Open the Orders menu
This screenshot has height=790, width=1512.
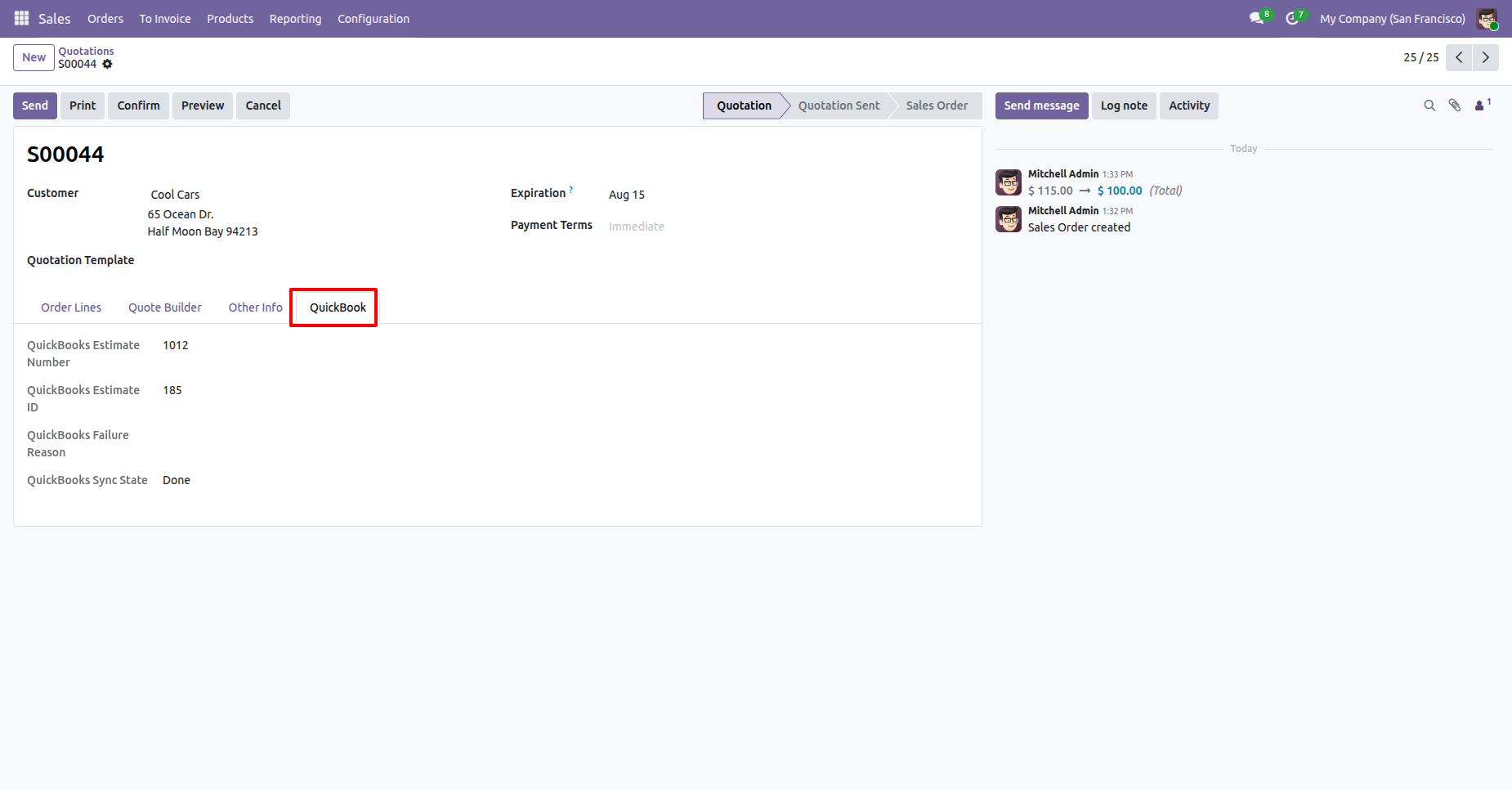(x=105, y=18)
